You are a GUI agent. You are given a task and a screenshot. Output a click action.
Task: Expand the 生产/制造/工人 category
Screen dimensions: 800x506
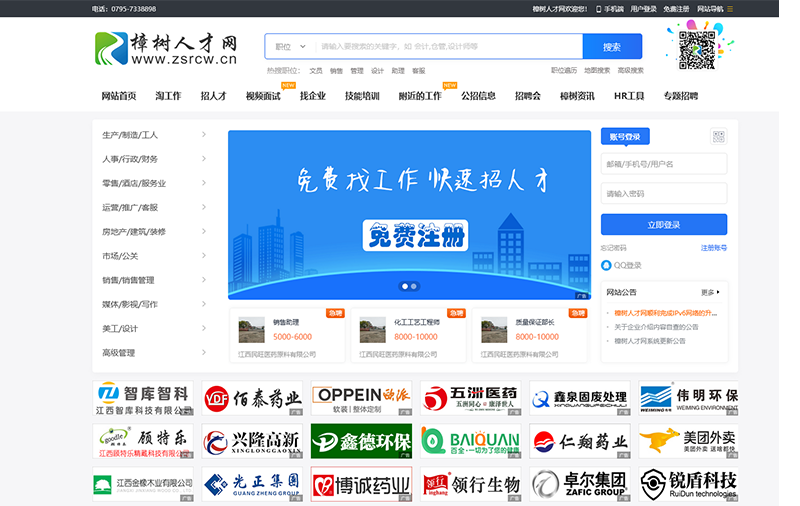pyautogui.click(x=154, y=135)
